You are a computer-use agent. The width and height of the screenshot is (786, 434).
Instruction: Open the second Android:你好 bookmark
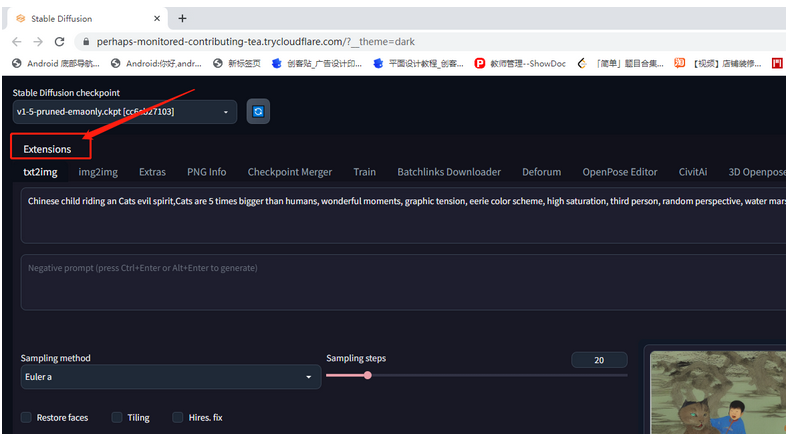(156, 64)
